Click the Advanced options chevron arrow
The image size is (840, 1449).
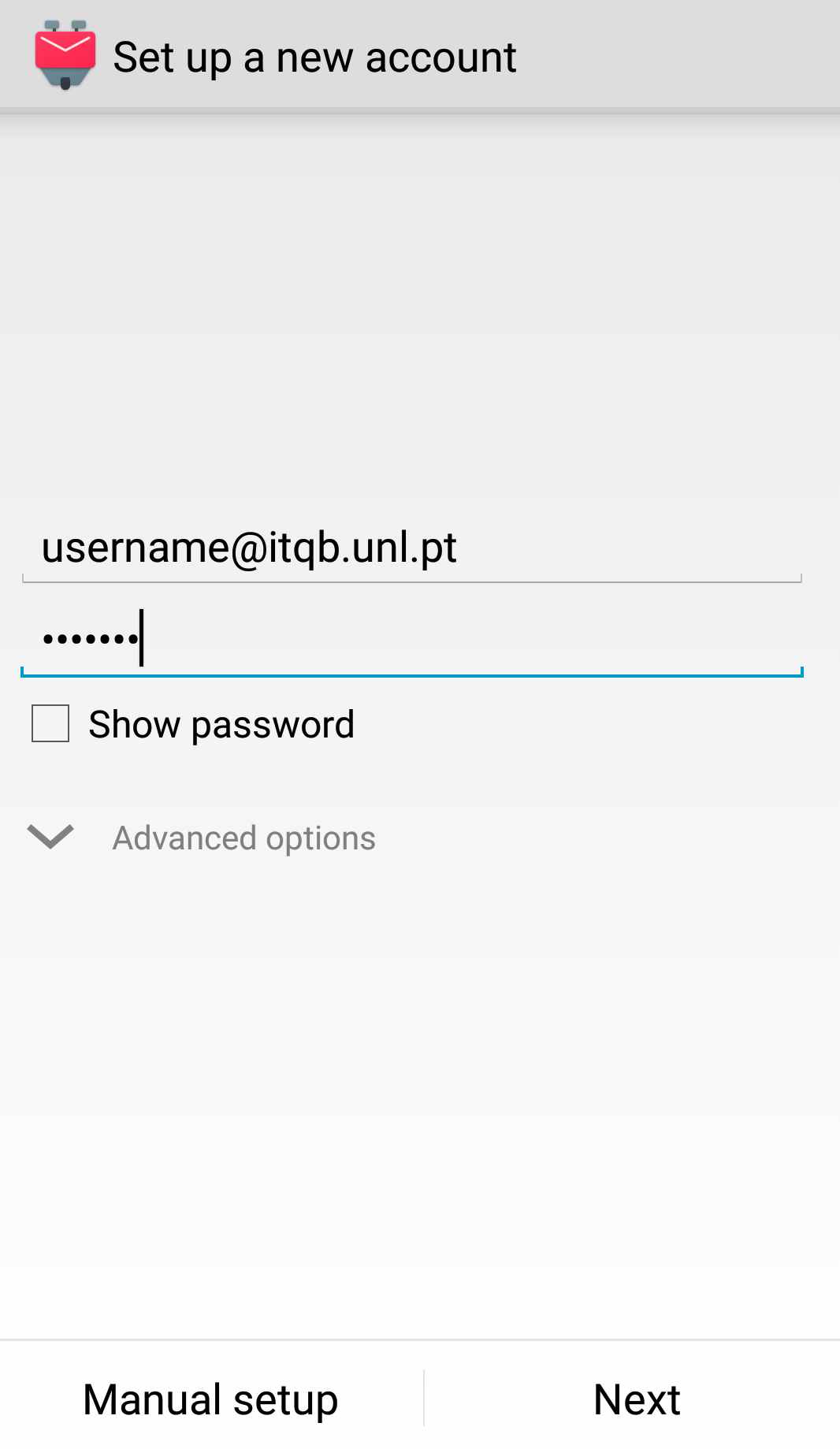click(x=50, y=837)
